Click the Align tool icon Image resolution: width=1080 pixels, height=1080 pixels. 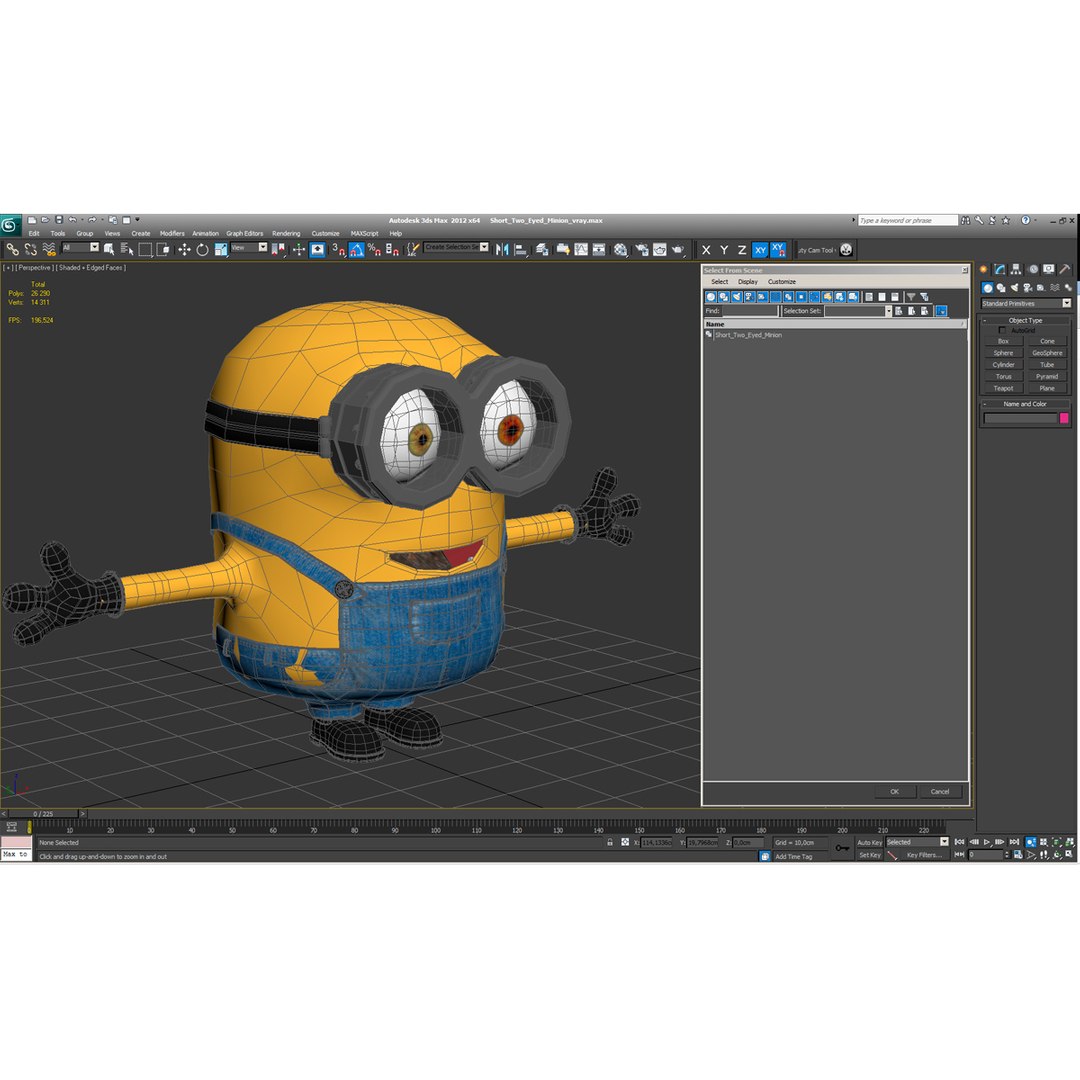[521, 249]
